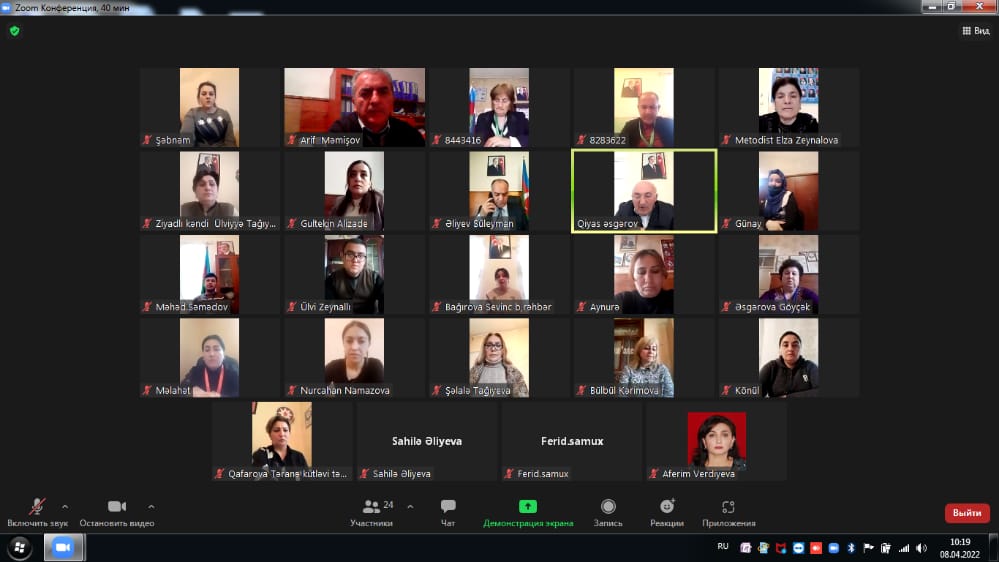Open the Windows Start menu
The width and height of the screenshot is (999, 562).
tap(20, 548)
